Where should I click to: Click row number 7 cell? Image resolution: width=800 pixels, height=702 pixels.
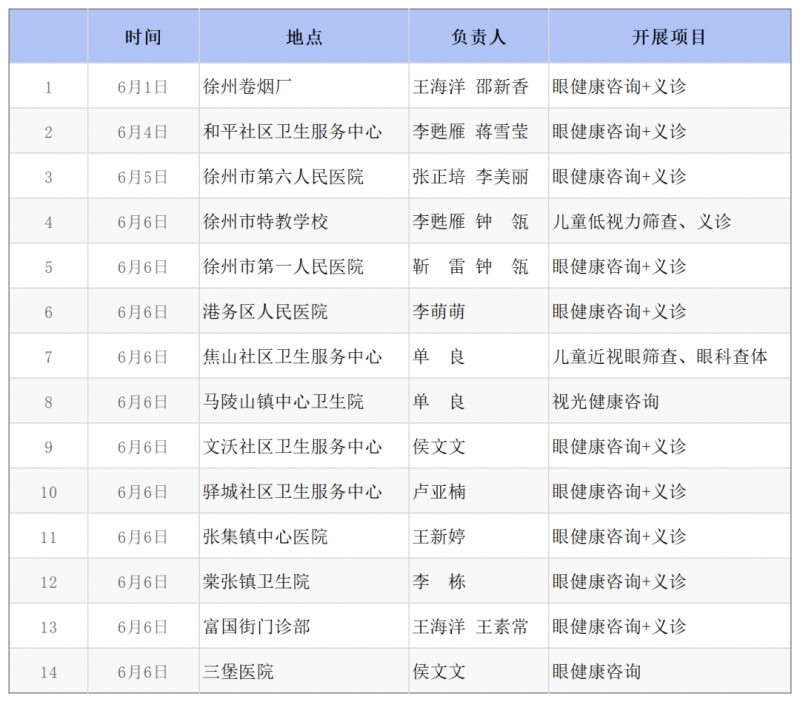[48, 357]
